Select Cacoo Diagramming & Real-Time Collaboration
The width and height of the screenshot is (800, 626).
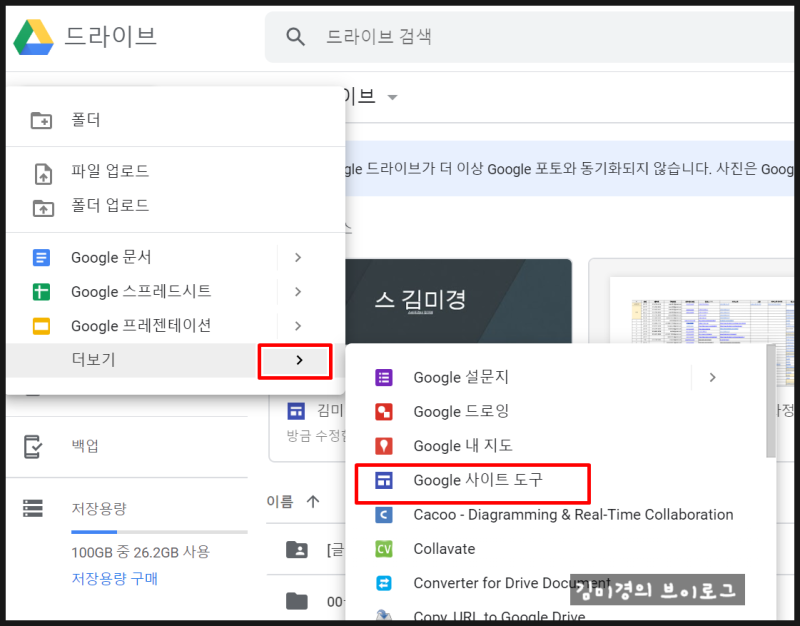[556, 515]
